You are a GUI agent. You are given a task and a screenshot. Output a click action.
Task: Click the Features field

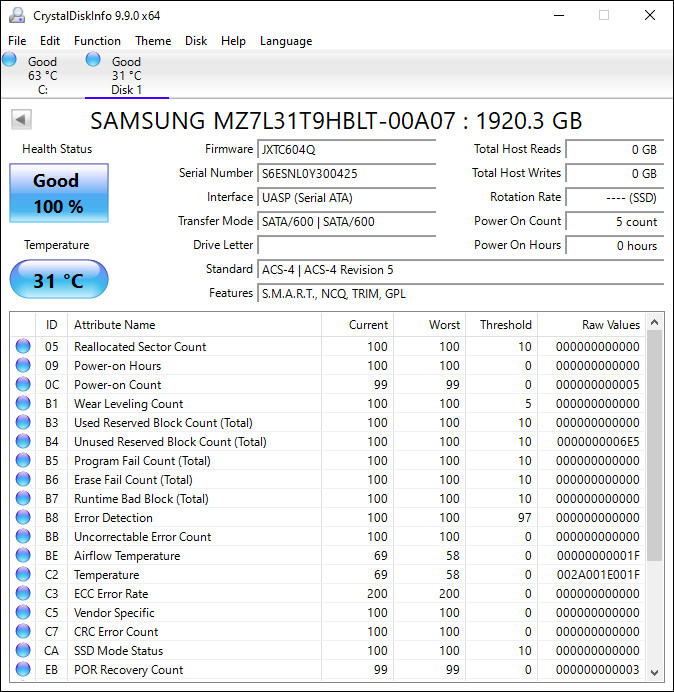pos(460,293)
